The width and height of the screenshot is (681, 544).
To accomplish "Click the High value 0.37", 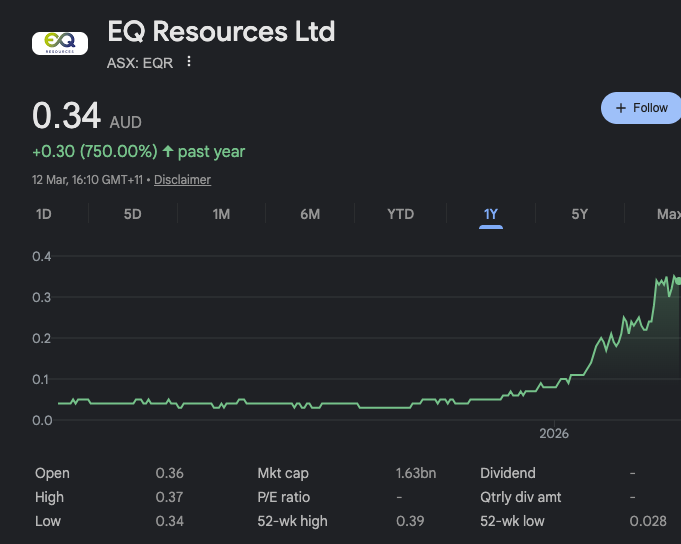I will [169, 497].
